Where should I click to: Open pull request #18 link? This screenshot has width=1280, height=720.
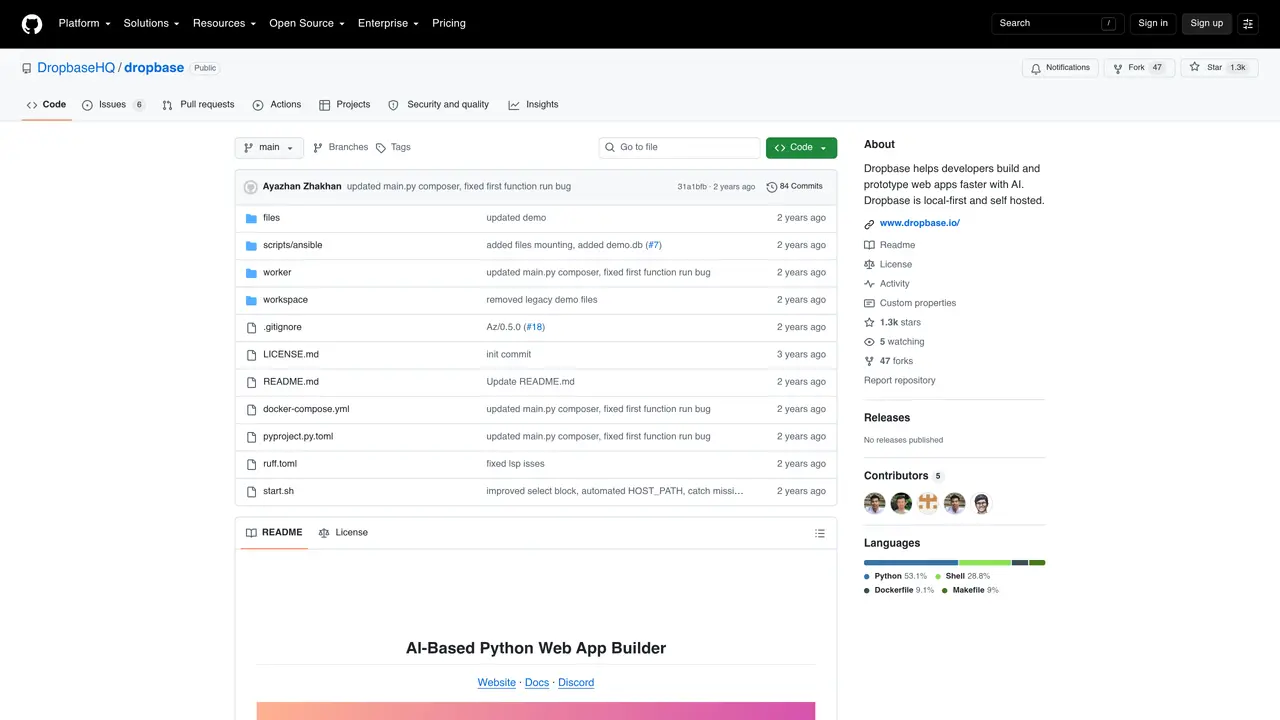(534, 327)
